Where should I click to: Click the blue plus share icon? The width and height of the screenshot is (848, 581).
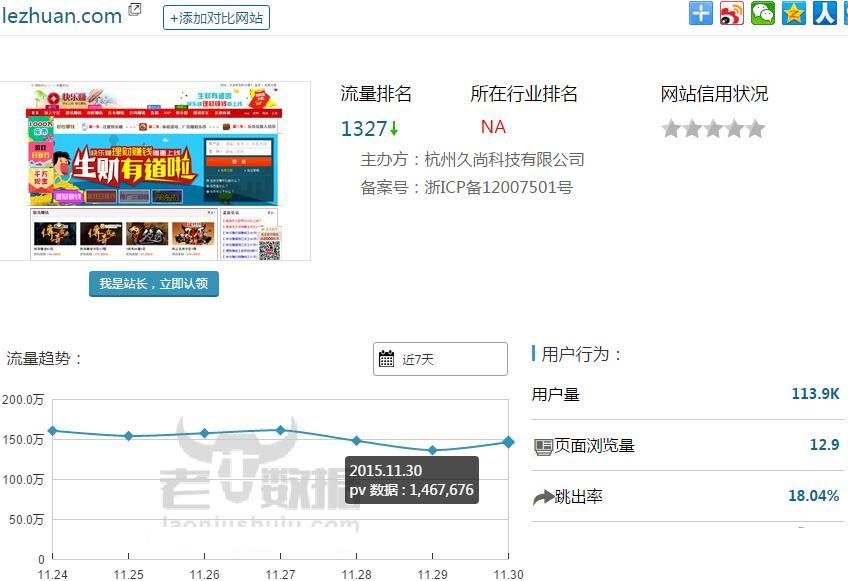click(701, 13)
